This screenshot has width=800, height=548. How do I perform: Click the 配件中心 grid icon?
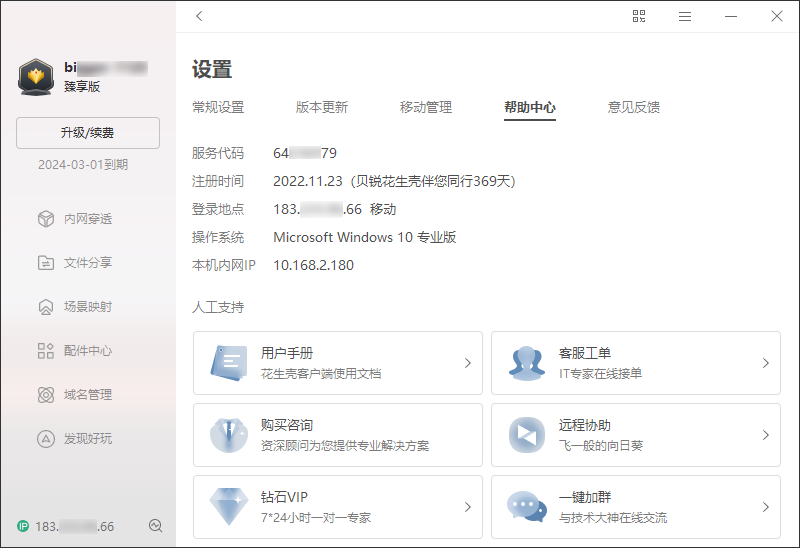click(45, 351)
